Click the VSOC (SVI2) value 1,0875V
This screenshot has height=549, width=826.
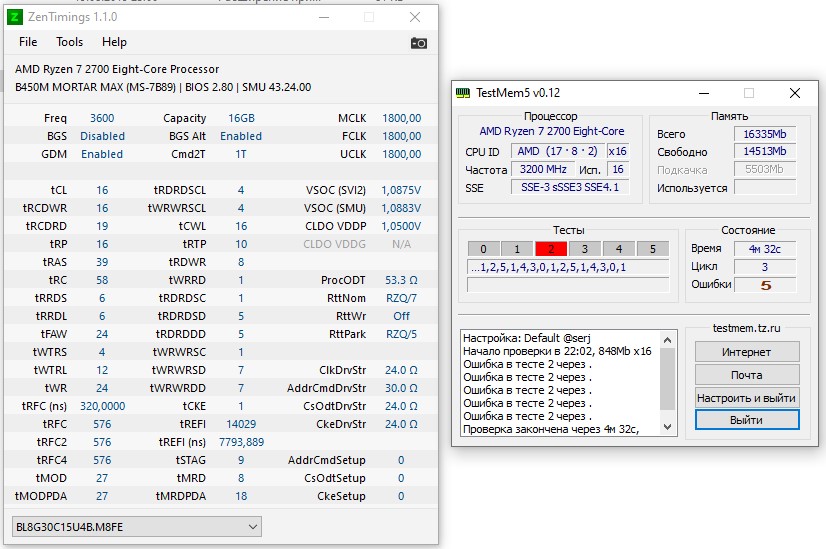[x=401, y=190]
